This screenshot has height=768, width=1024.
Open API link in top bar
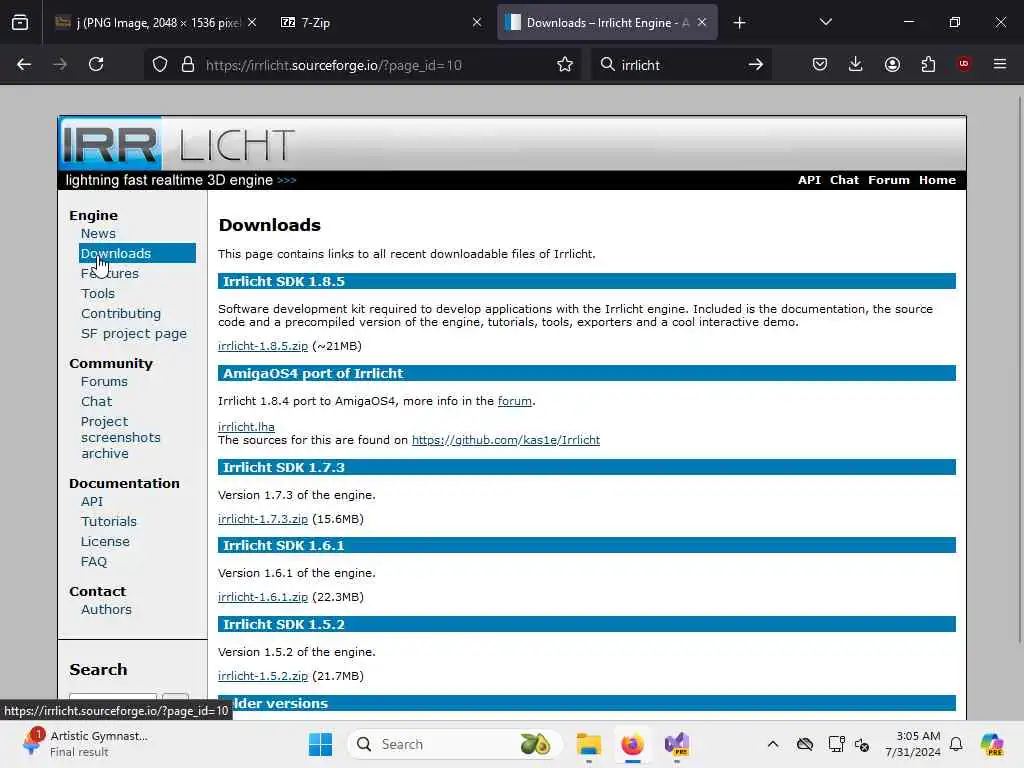pyautogui.click(x=809, y=180)
